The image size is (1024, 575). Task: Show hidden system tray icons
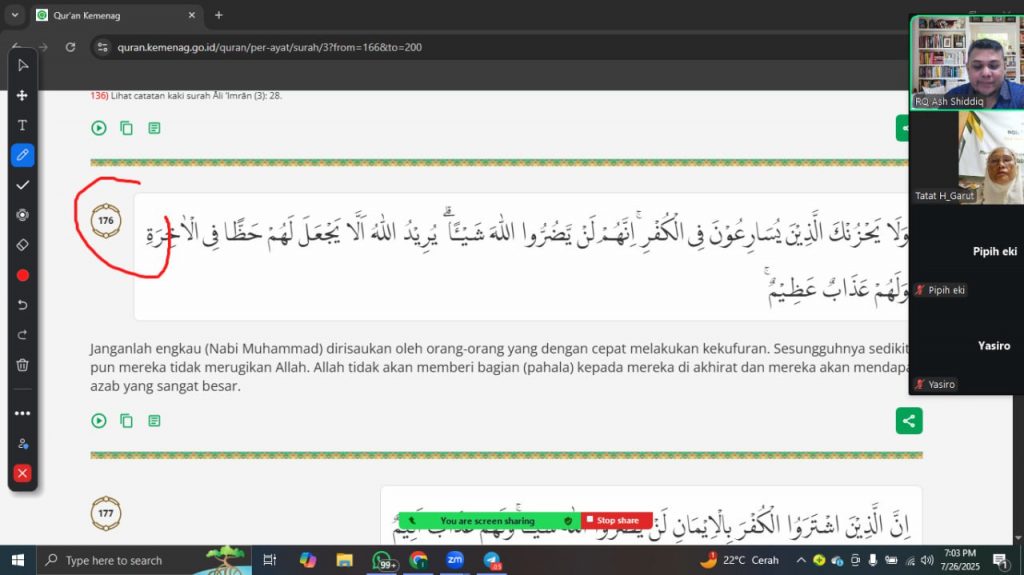(x=801, y=561)
